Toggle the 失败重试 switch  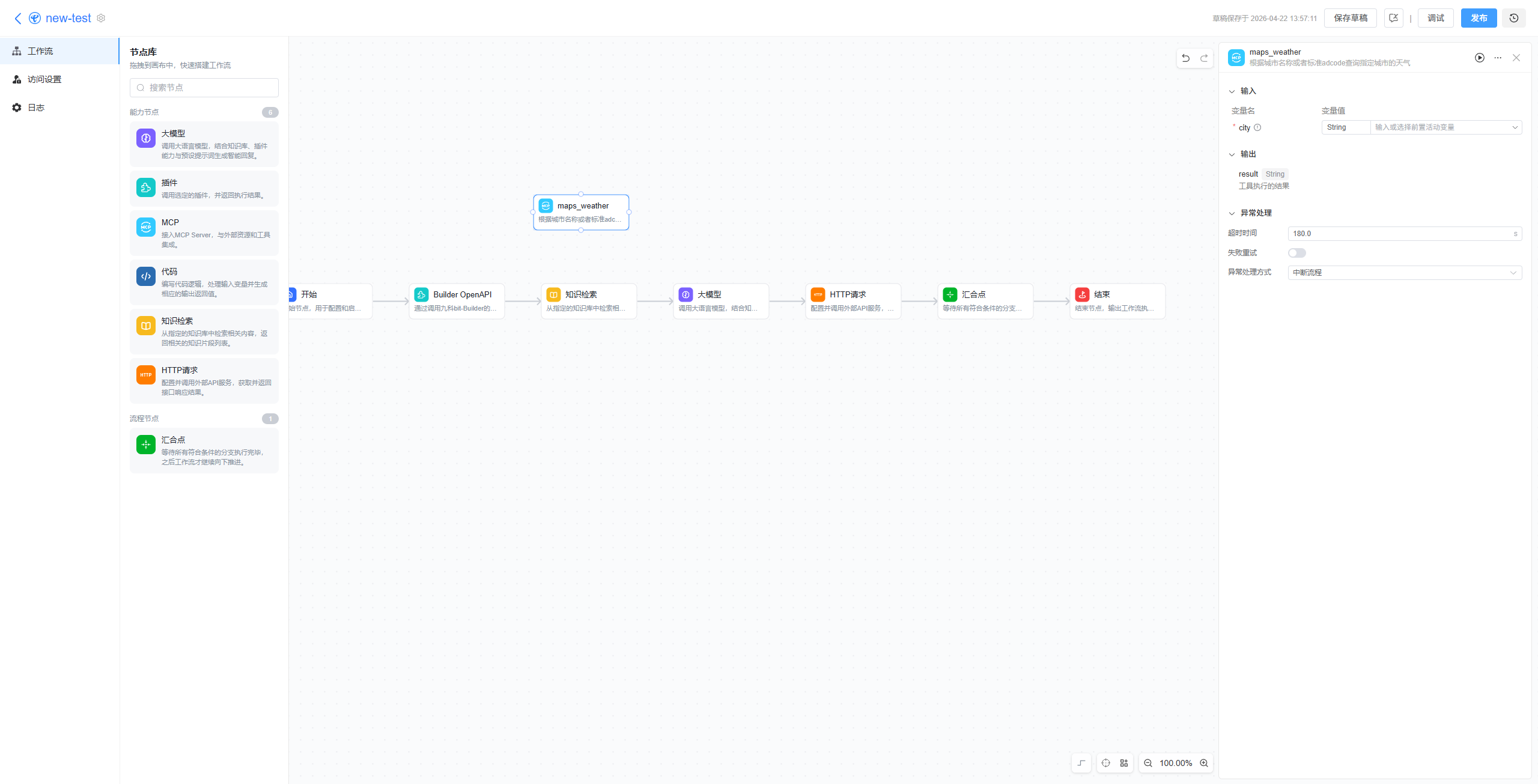click(x=1296, y=253)
